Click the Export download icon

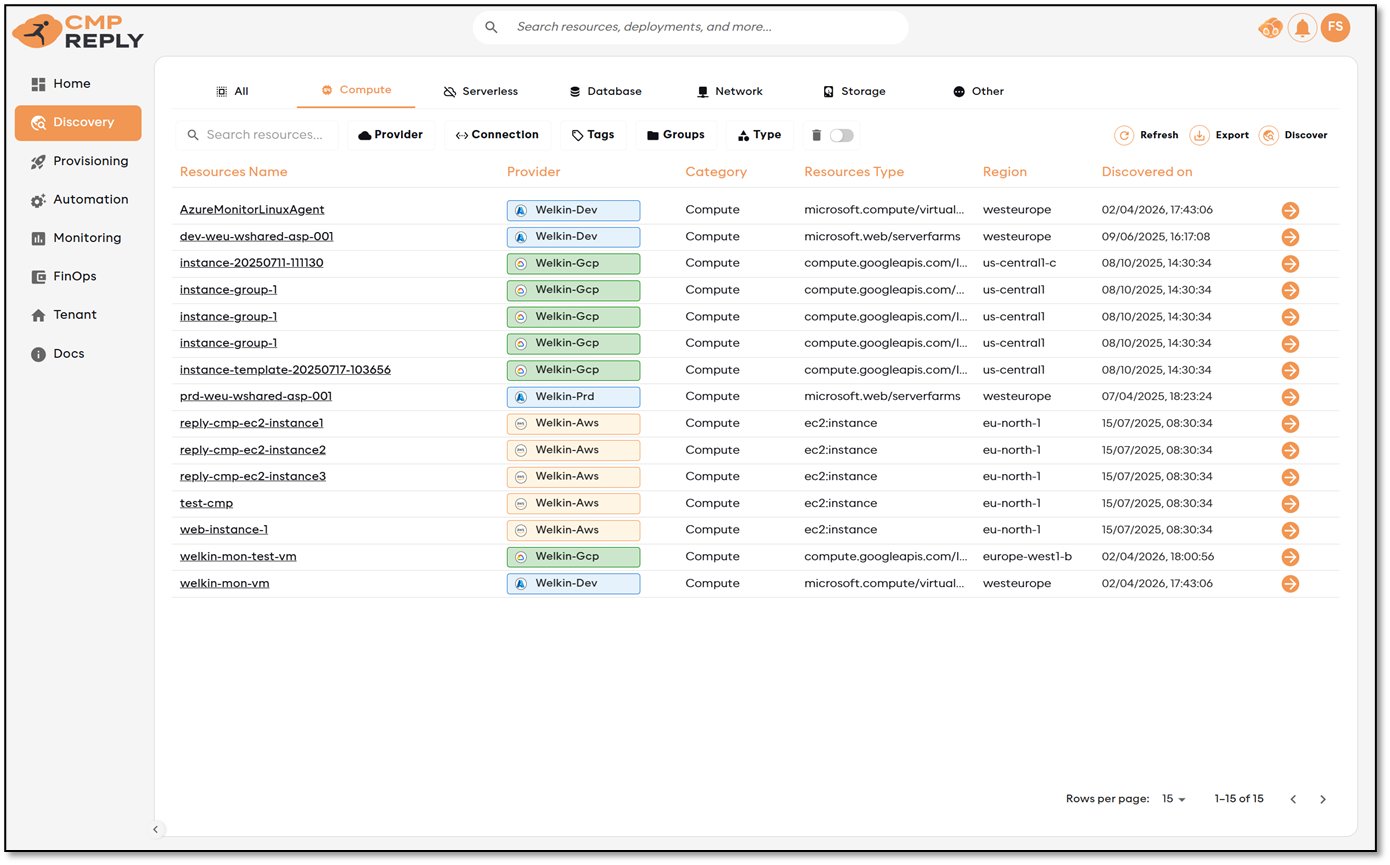click(x=1199, y=135)
